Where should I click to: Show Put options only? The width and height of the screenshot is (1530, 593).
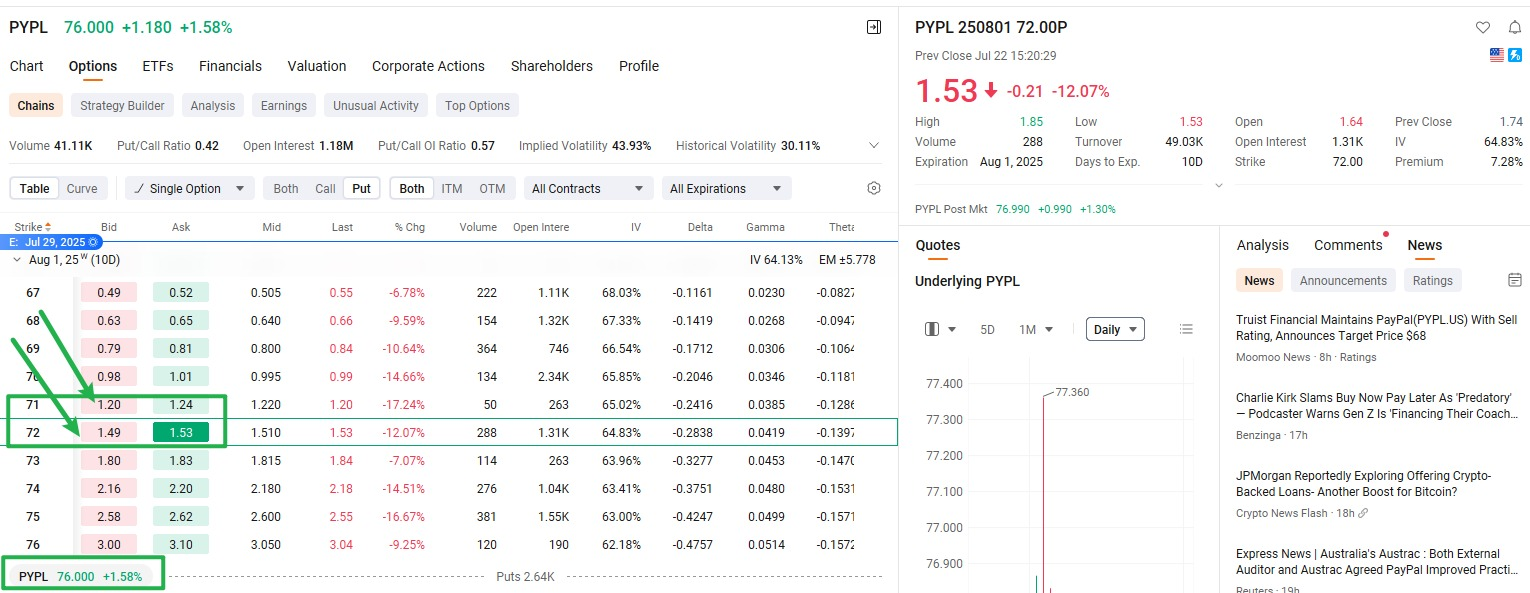coord(361,188)
